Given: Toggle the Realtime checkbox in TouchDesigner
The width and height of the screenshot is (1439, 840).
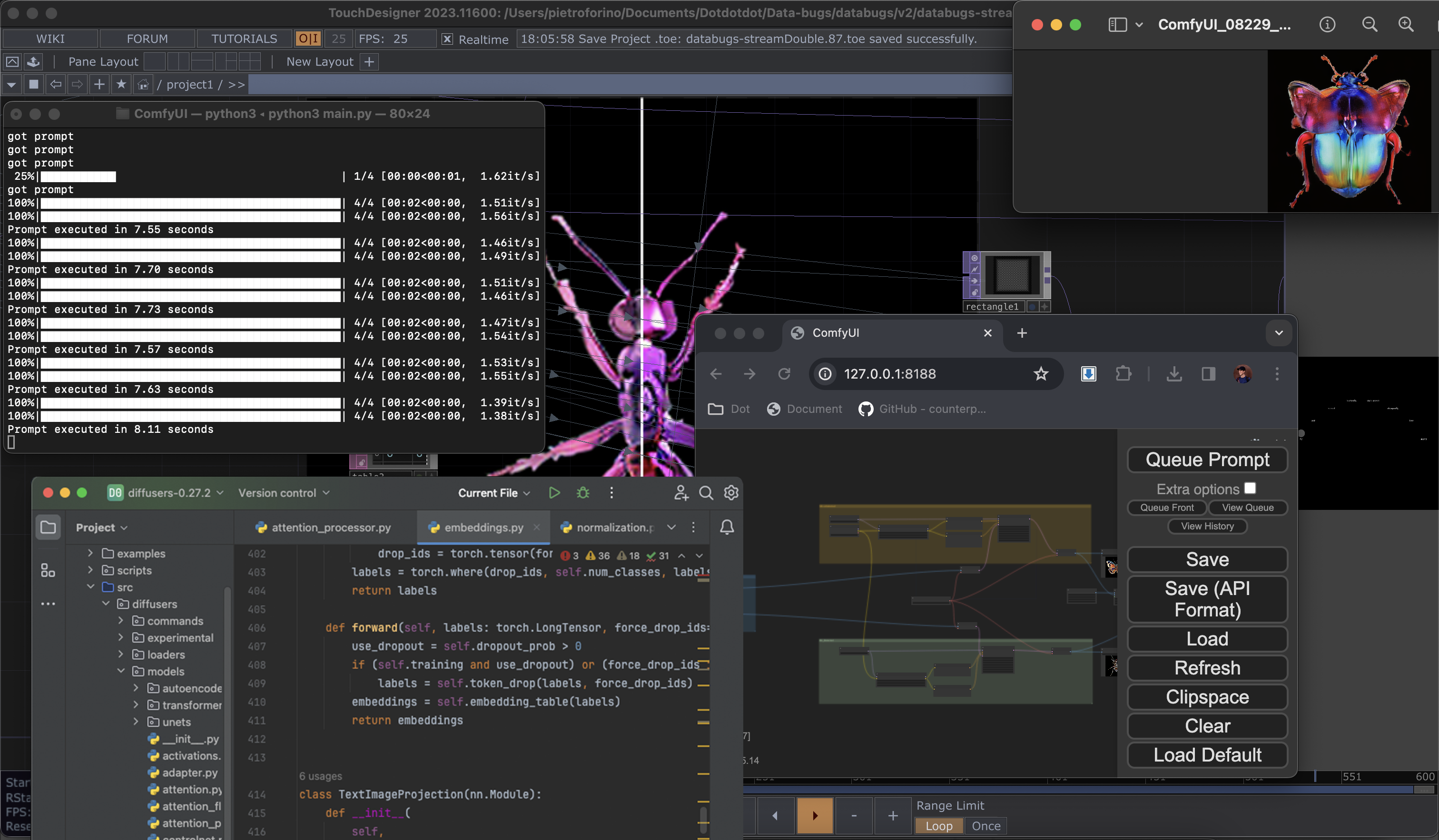Looking at the screenshot, I should pyautogui.click(x=447, y=39).
